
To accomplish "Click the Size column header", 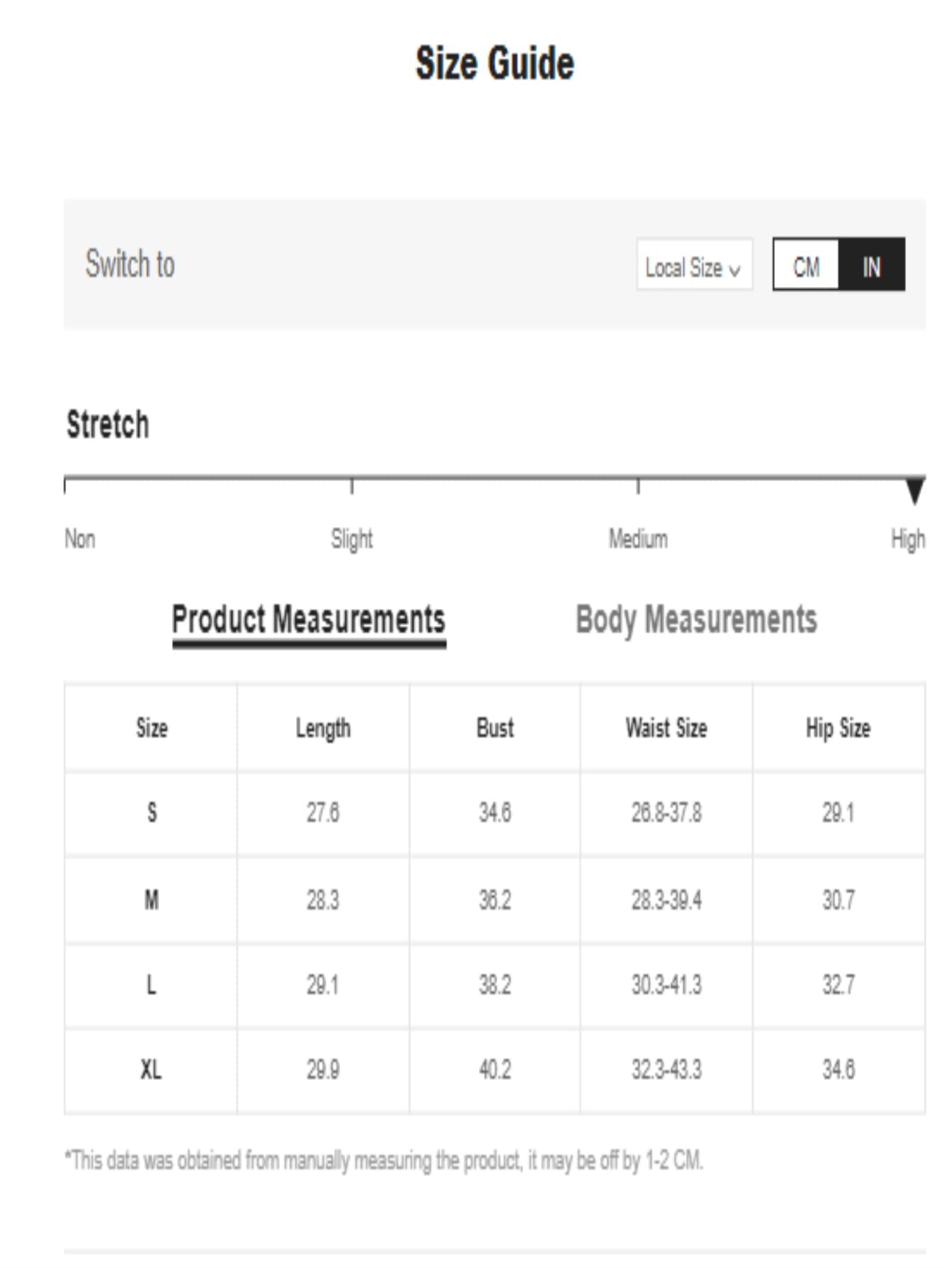I will (x=151, y=728).
